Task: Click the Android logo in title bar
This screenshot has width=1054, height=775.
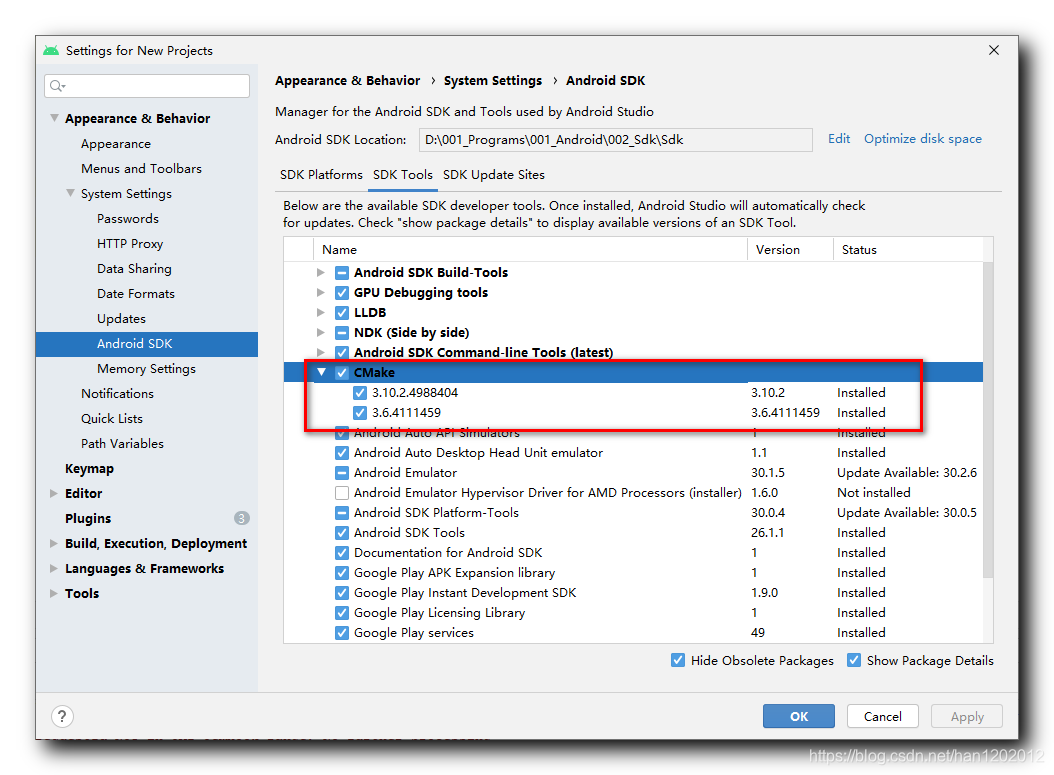Action: pos(51,50)
